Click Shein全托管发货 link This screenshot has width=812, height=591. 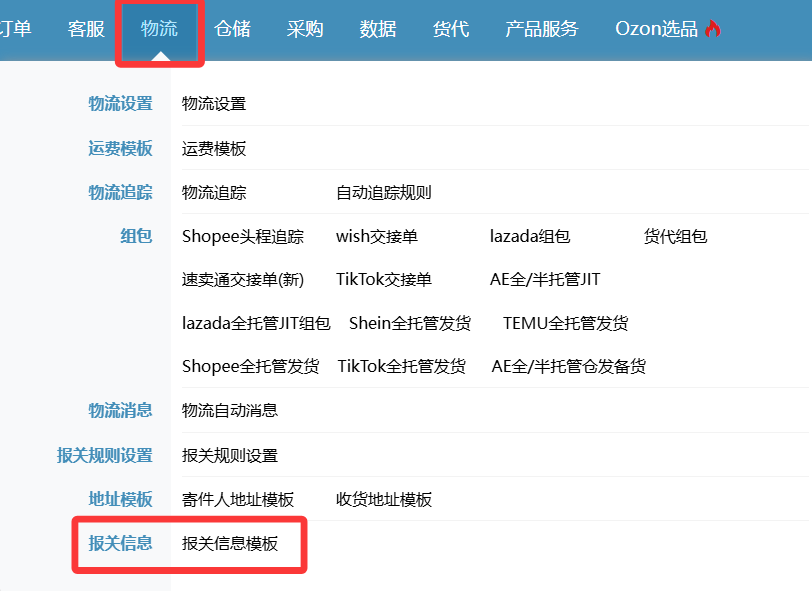click(410, 323)
